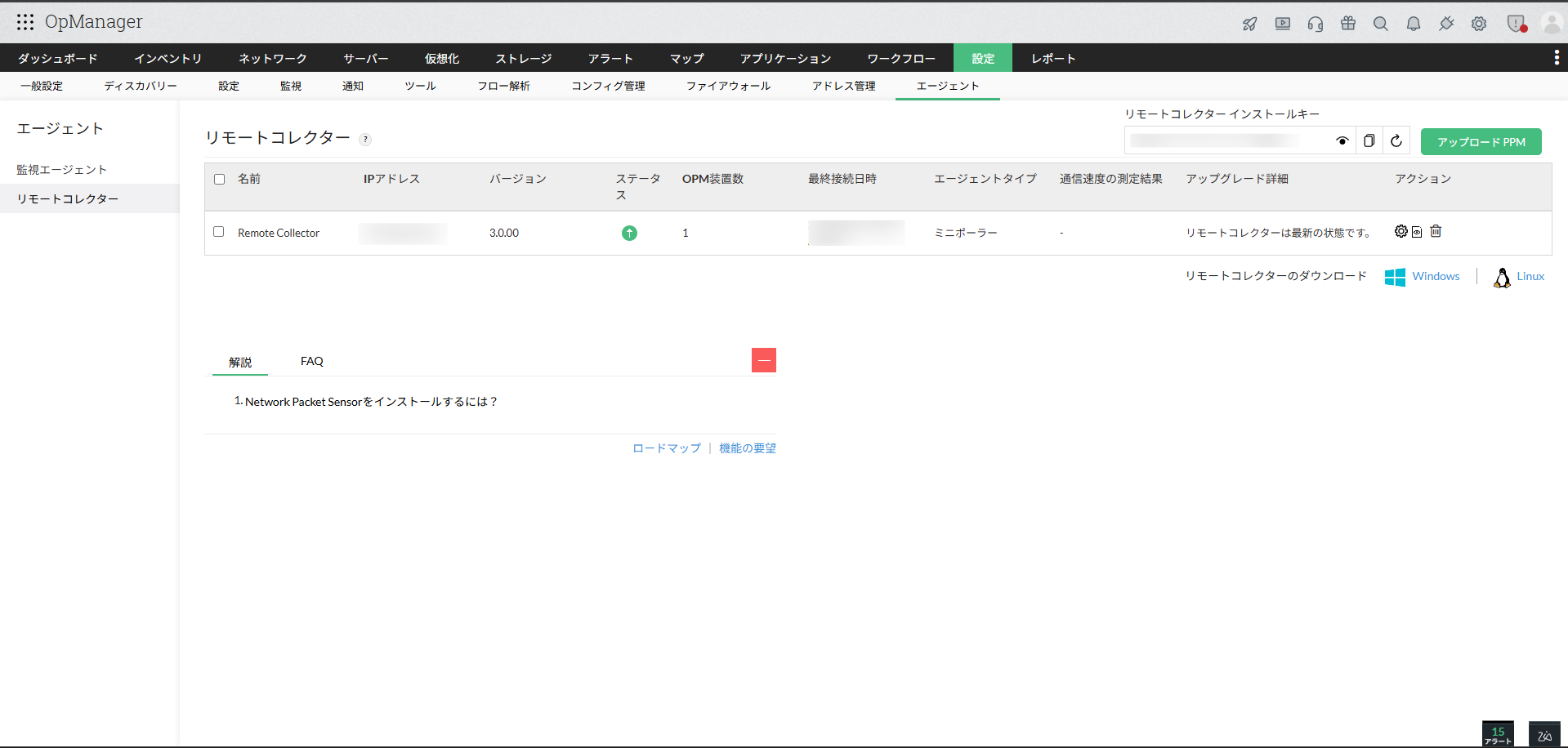The height and width of the screenshot is (748, 1568).
Task: Download Linux remote collector link
Action: [1530, 276]
